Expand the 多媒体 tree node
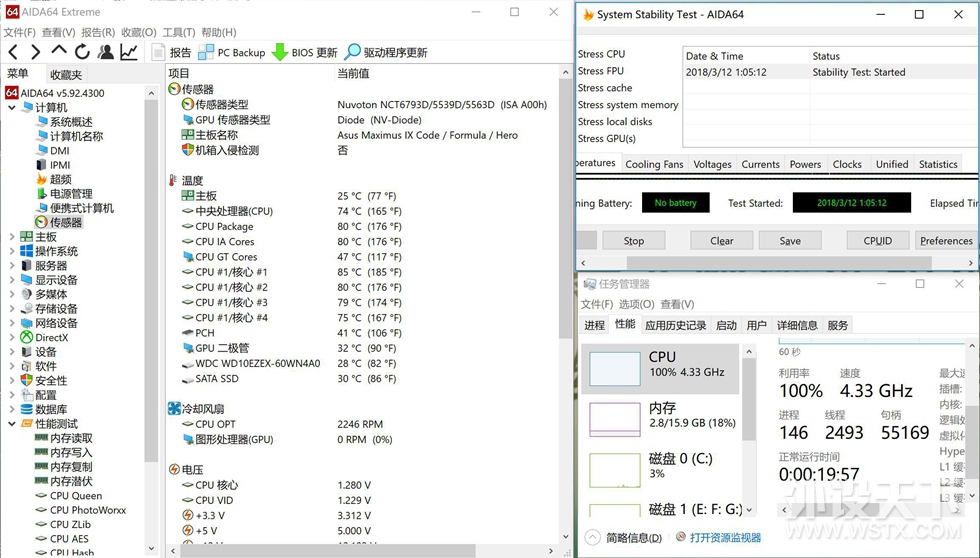 12,294
